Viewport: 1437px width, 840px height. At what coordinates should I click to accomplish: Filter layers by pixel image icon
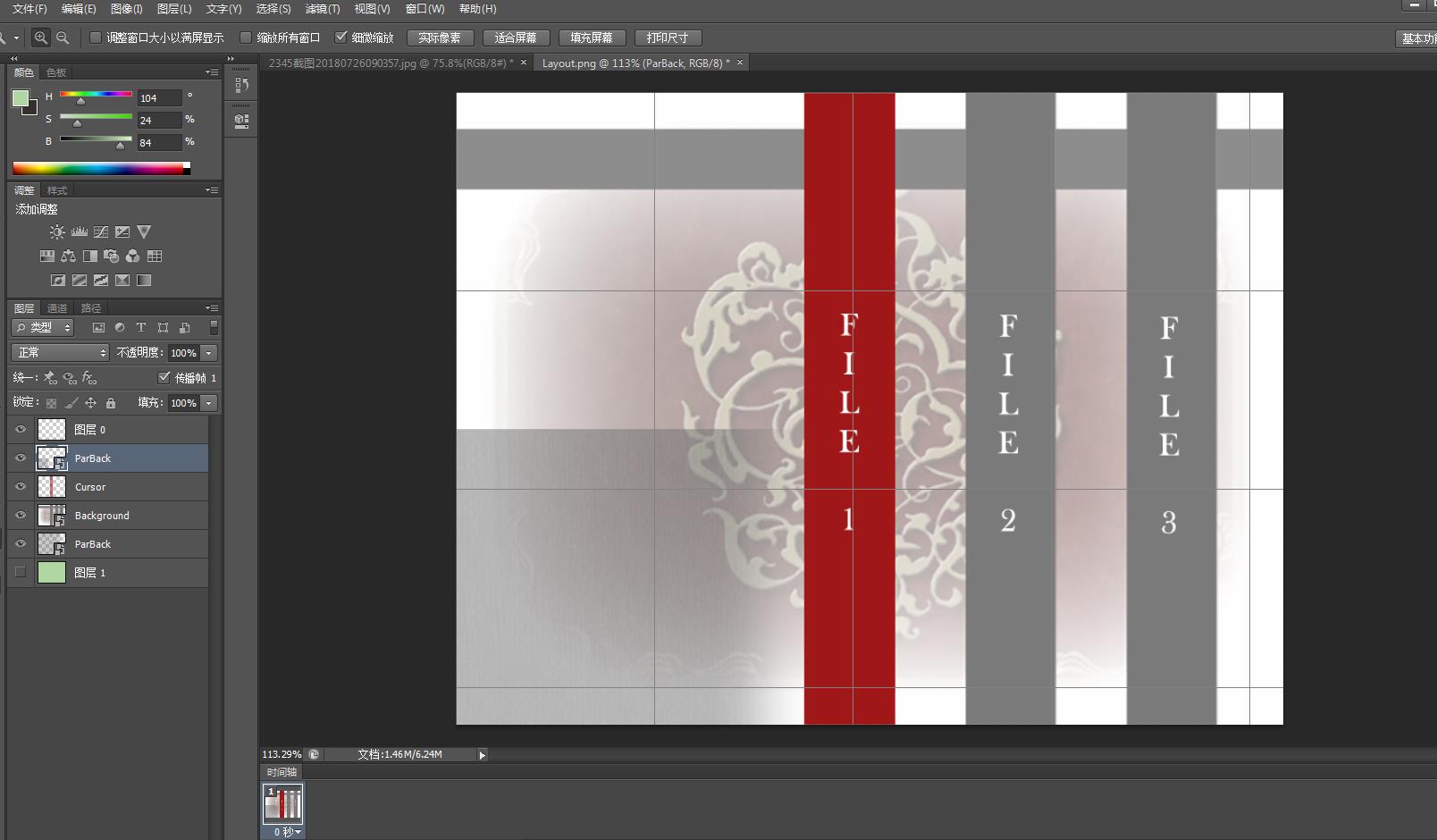click(x=98, y=328)
